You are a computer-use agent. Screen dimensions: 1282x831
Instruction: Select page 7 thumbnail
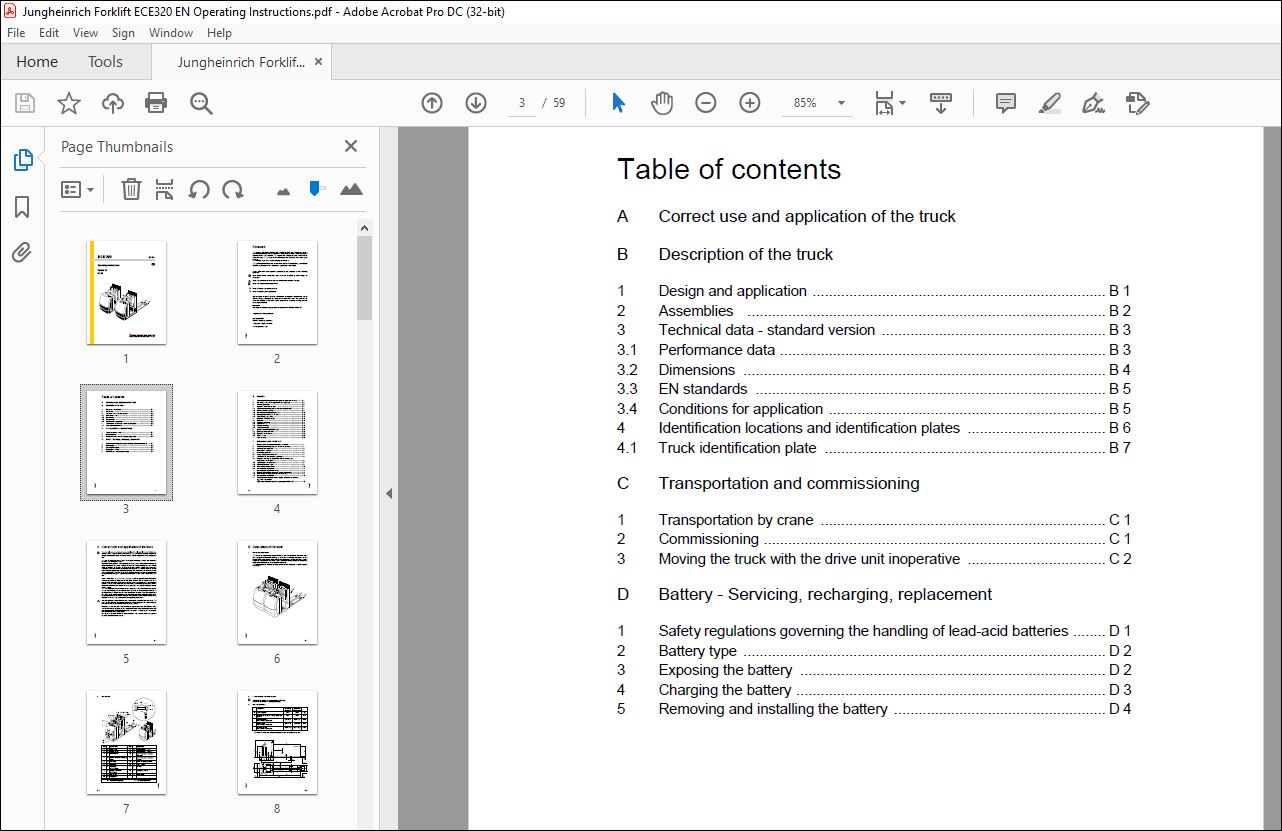coord(126,743)
